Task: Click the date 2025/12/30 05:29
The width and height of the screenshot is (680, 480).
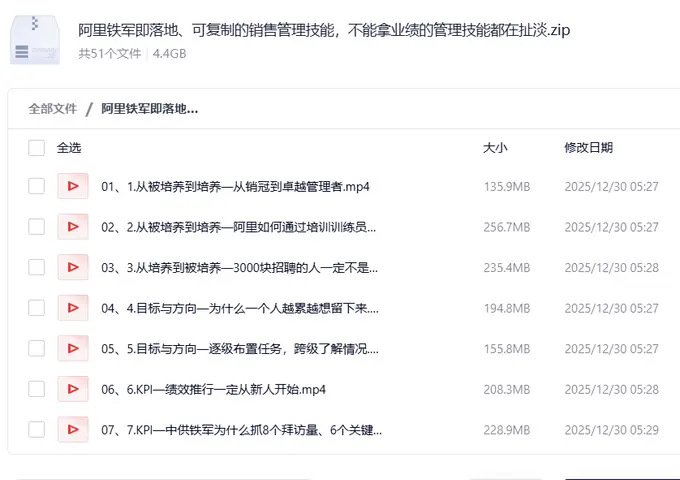Action: [x=611, y=430]
